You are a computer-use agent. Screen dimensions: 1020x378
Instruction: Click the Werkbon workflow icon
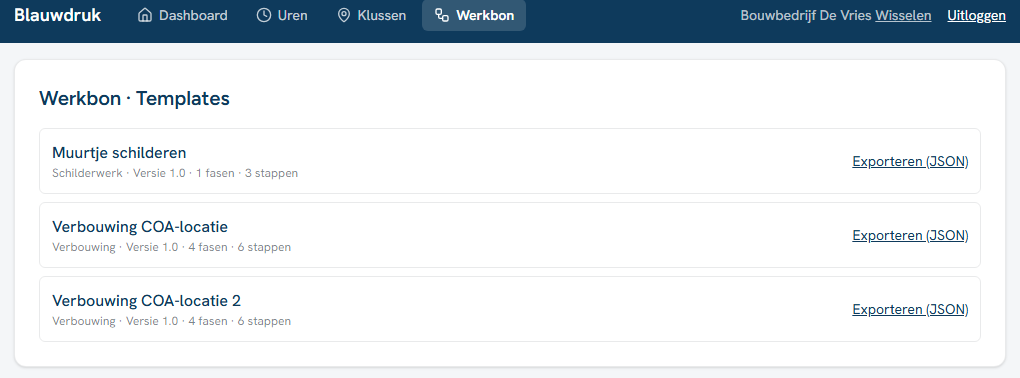(442, 15)
